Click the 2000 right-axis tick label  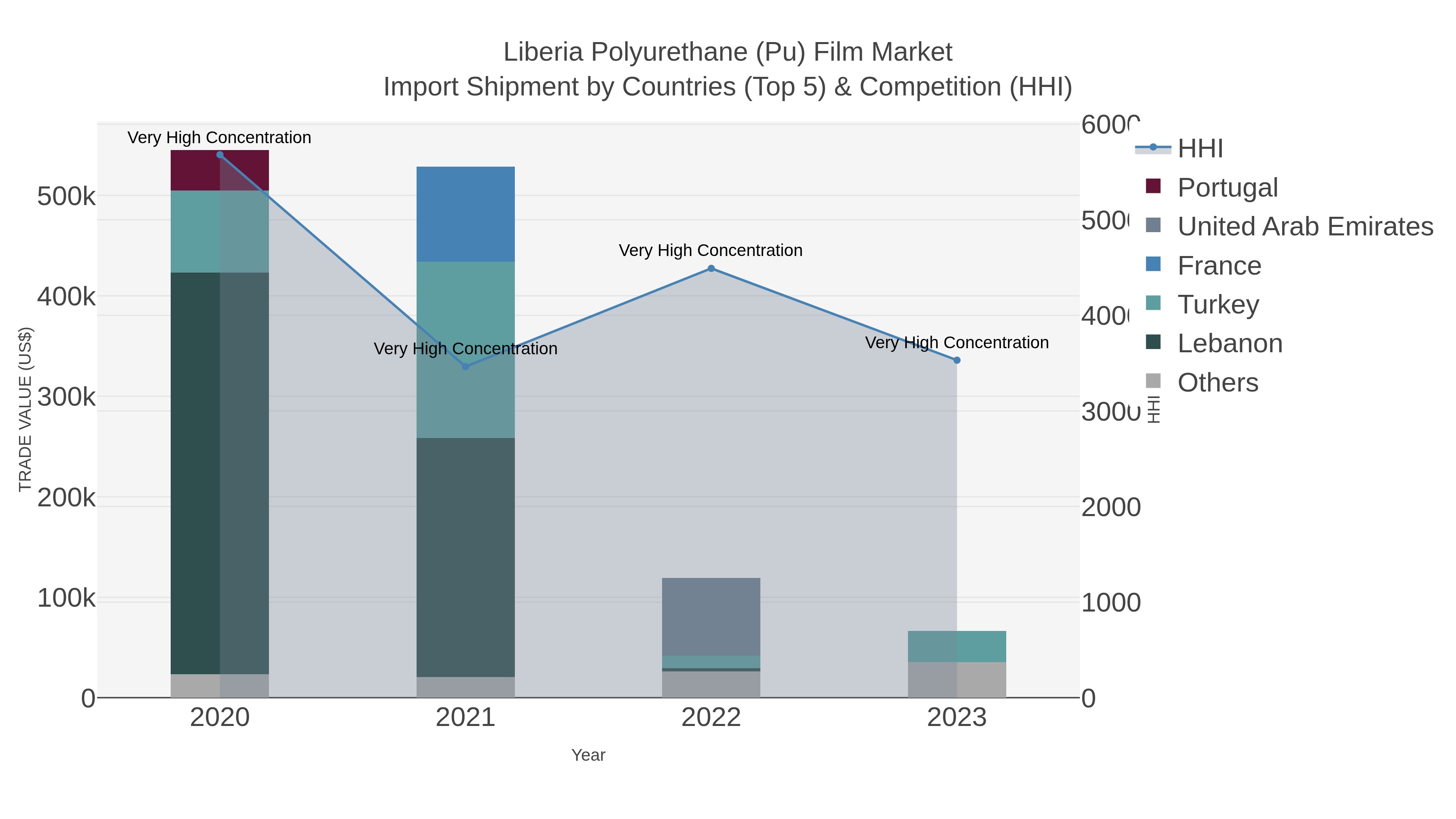point(1111,507)
